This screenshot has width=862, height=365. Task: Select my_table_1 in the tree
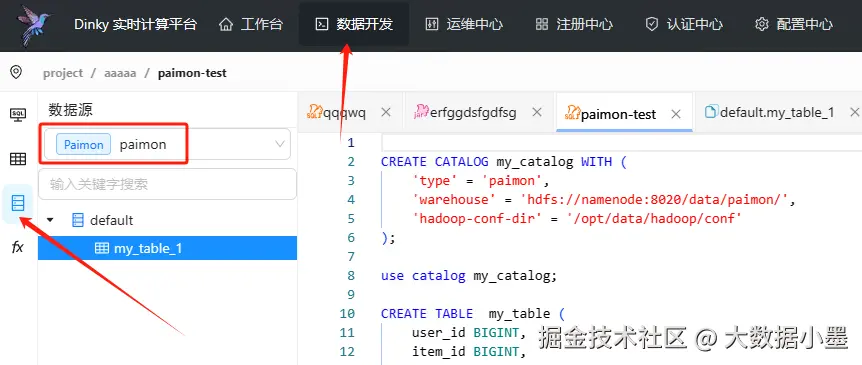(167, 248)
